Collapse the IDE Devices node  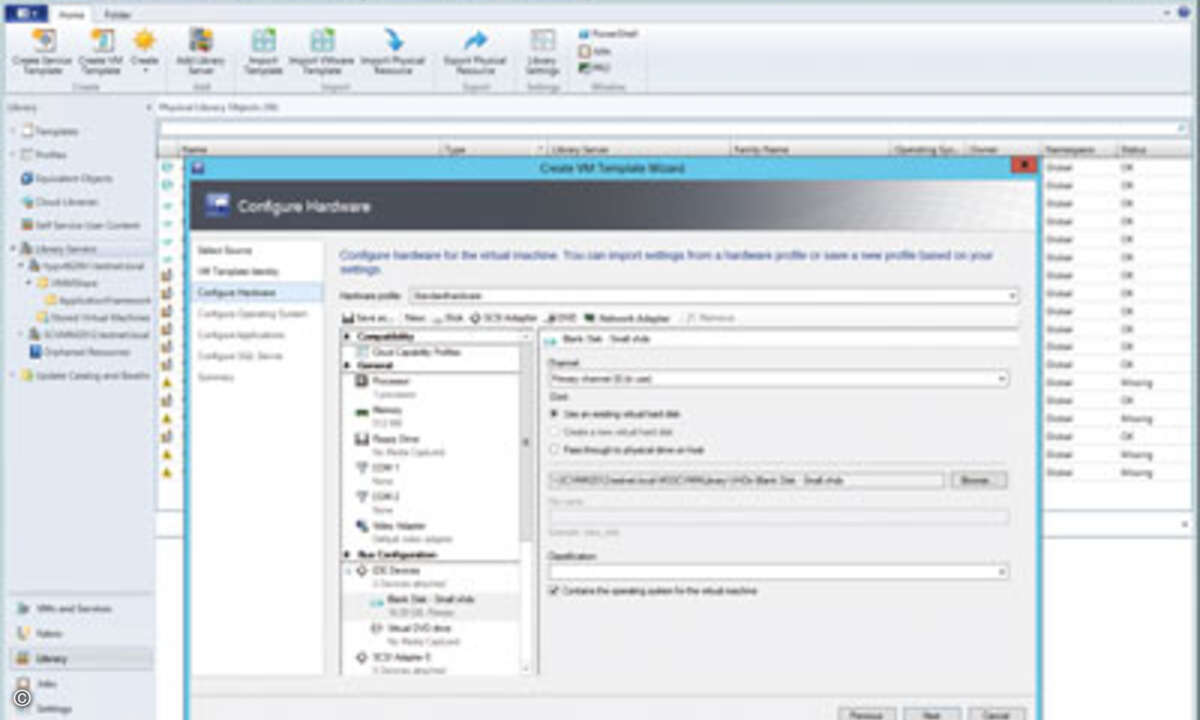coord(349,570)
